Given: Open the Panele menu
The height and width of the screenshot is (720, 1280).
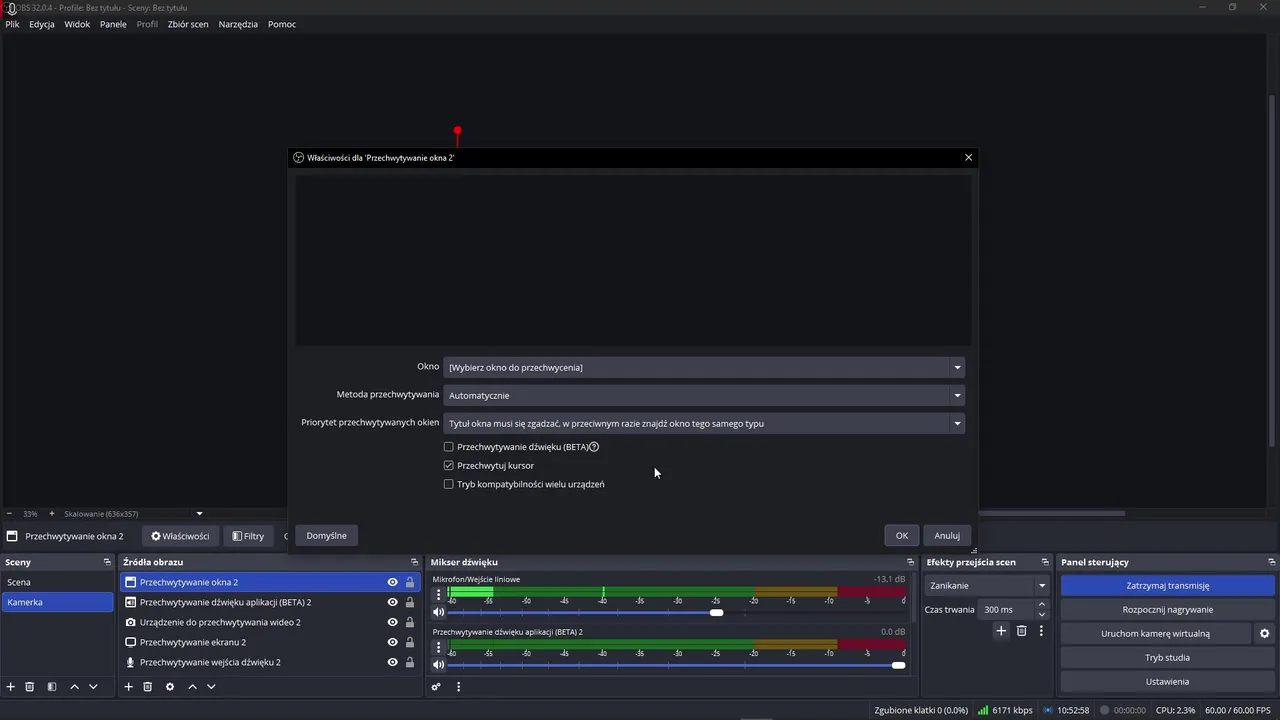Looking at the screenshot, I should point(113,24).
